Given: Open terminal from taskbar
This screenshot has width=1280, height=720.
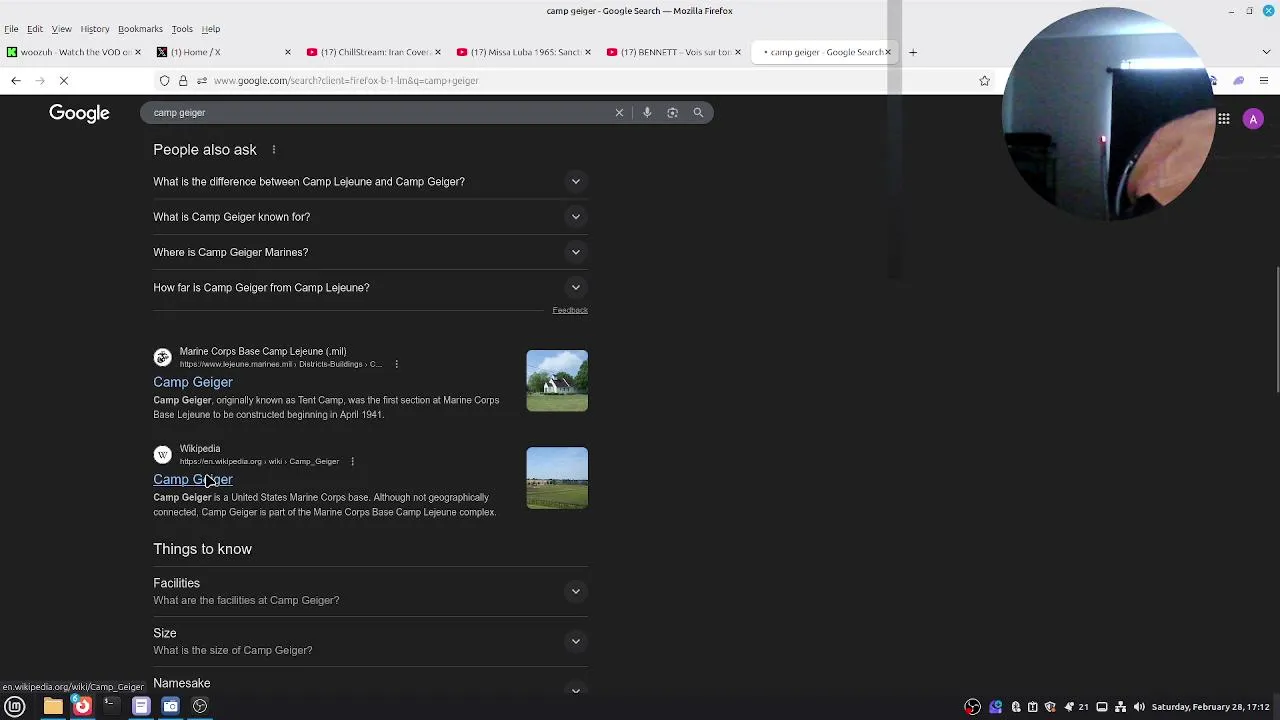Looking at the screenshot, I should coord(111,706).
